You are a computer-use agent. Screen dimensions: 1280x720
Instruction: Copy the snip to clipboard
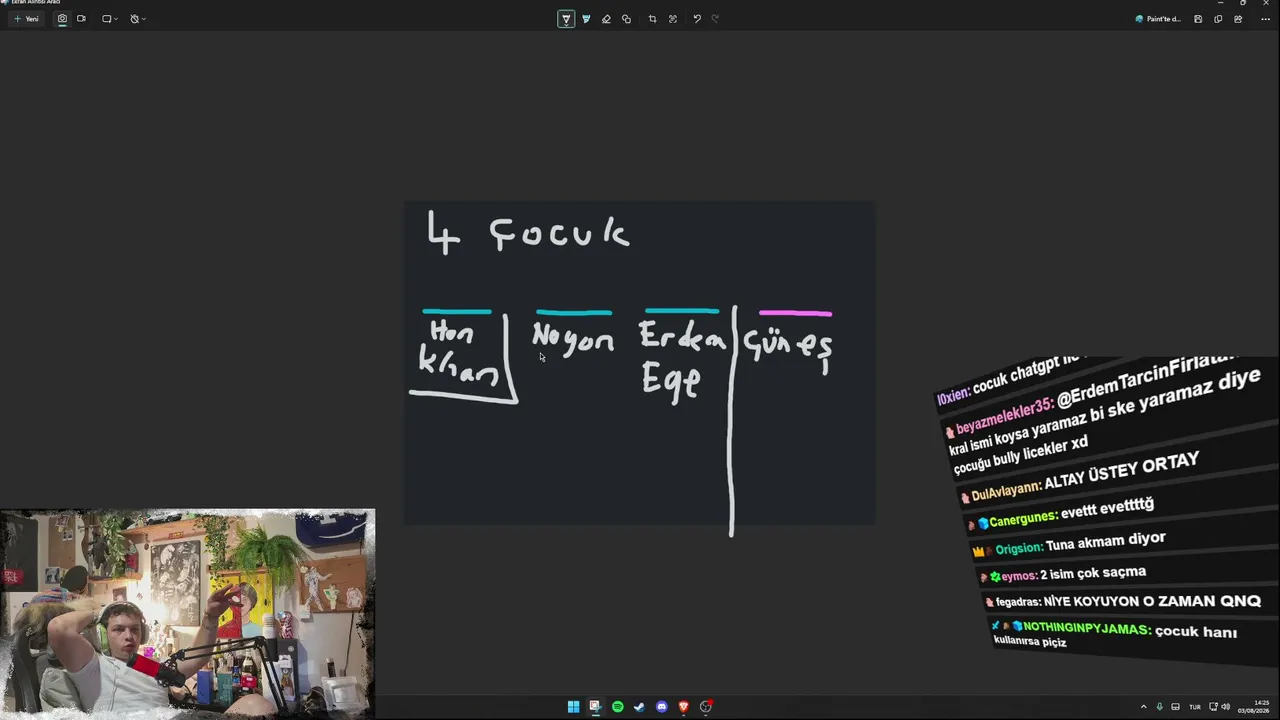tap(1218, 19)
